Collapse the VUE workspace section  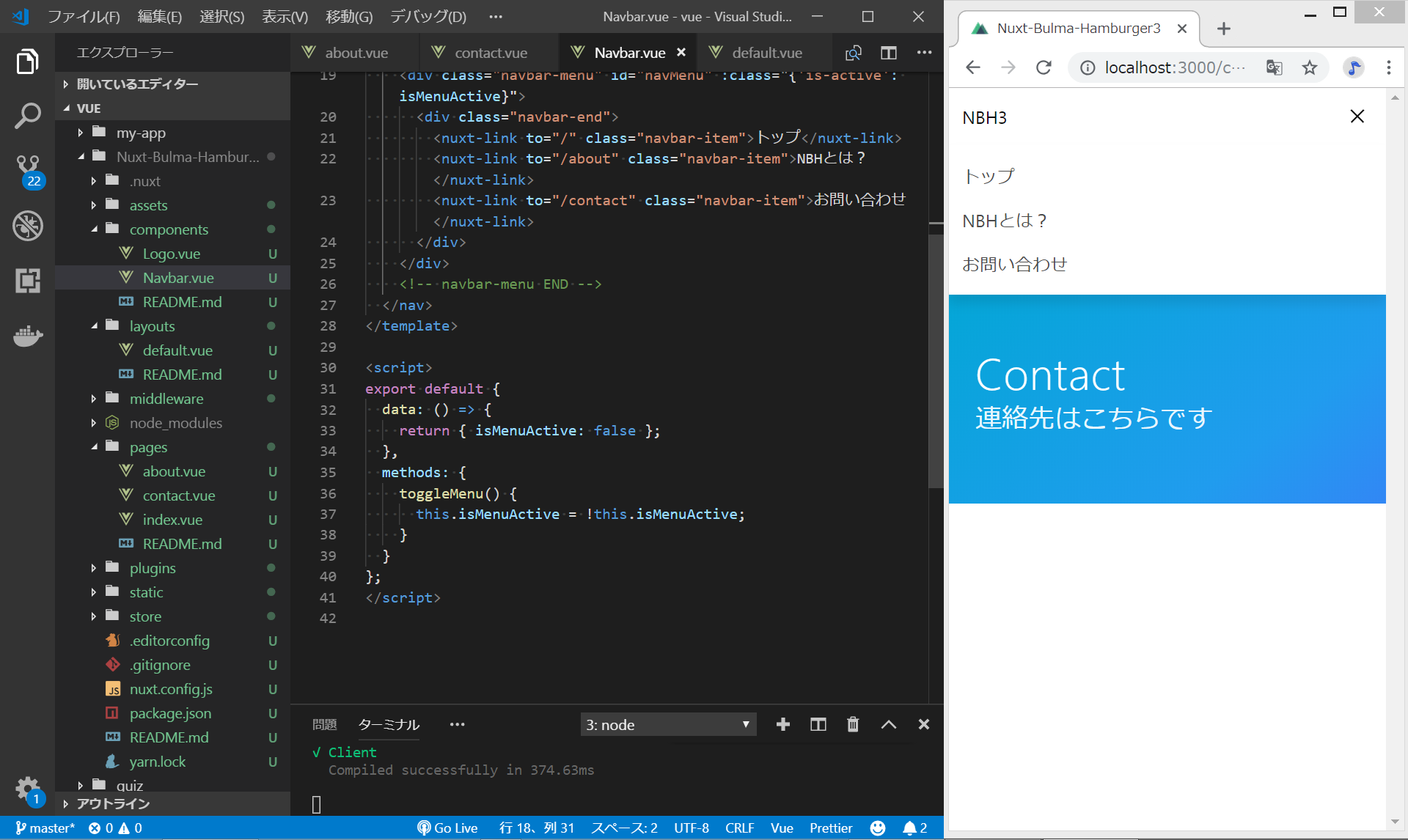click(173, 108)
